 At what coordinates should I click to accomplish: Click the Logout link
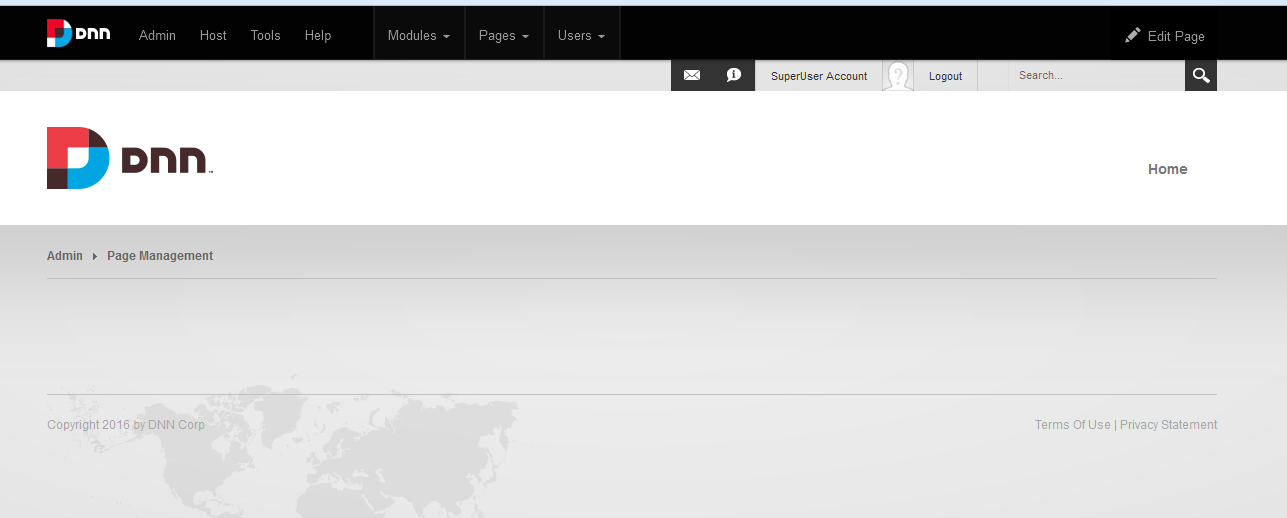click(x=945, y=76)
